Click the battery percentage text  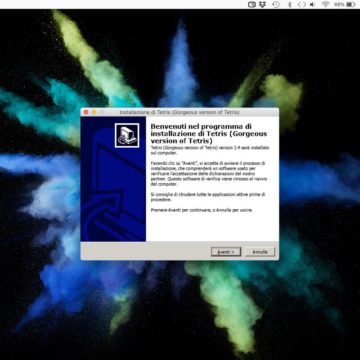339,4
